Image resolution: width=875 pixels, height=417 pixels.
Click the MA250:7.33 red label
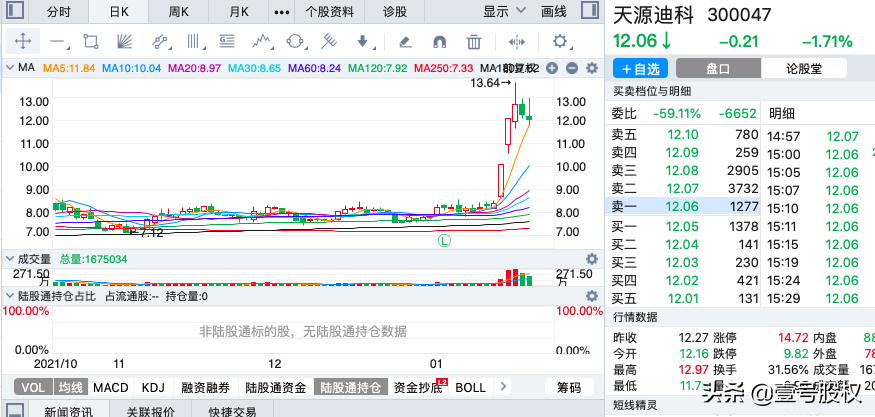(x=444, y=68)
